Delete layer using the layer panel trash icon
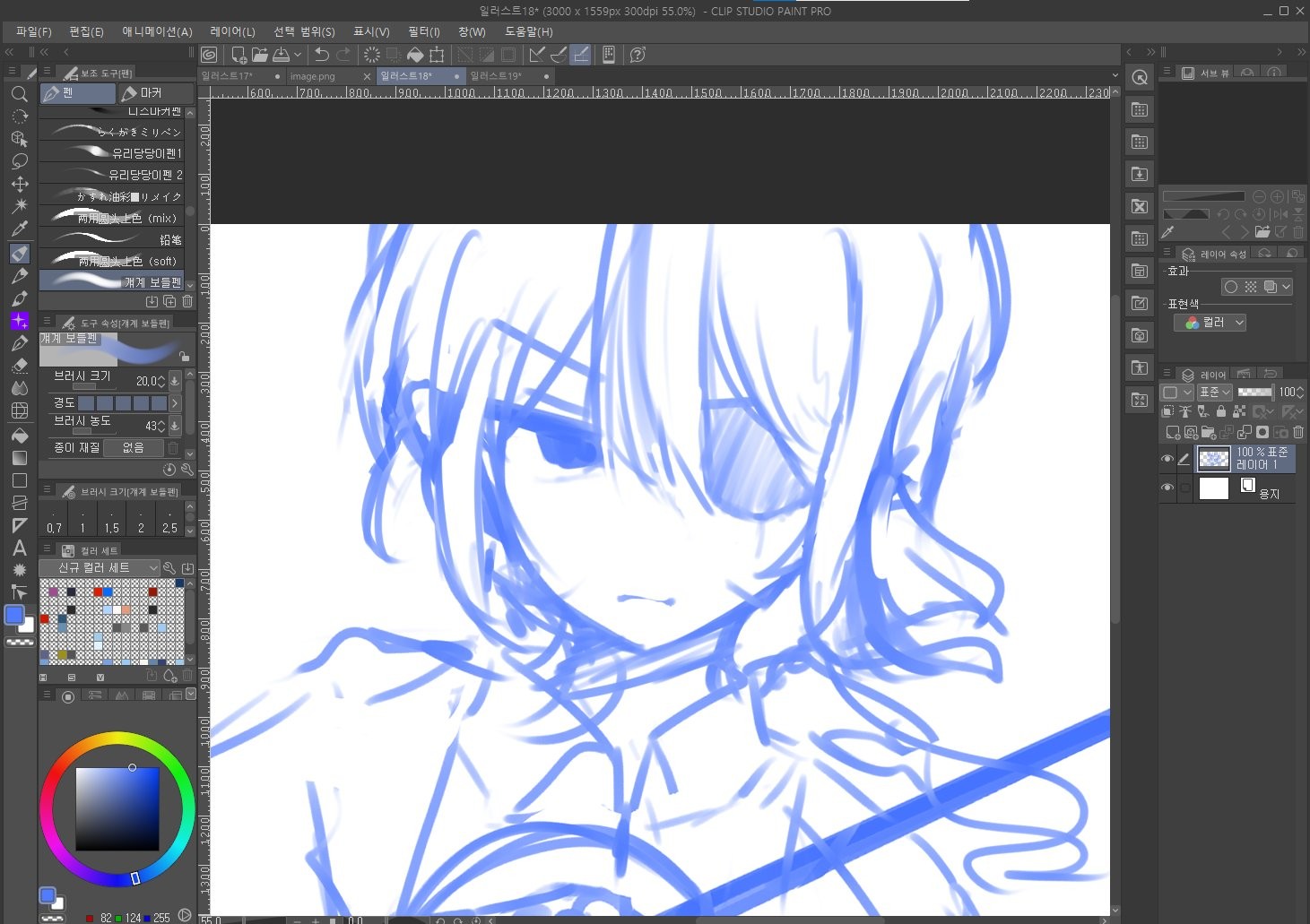 click(1297, 433)
